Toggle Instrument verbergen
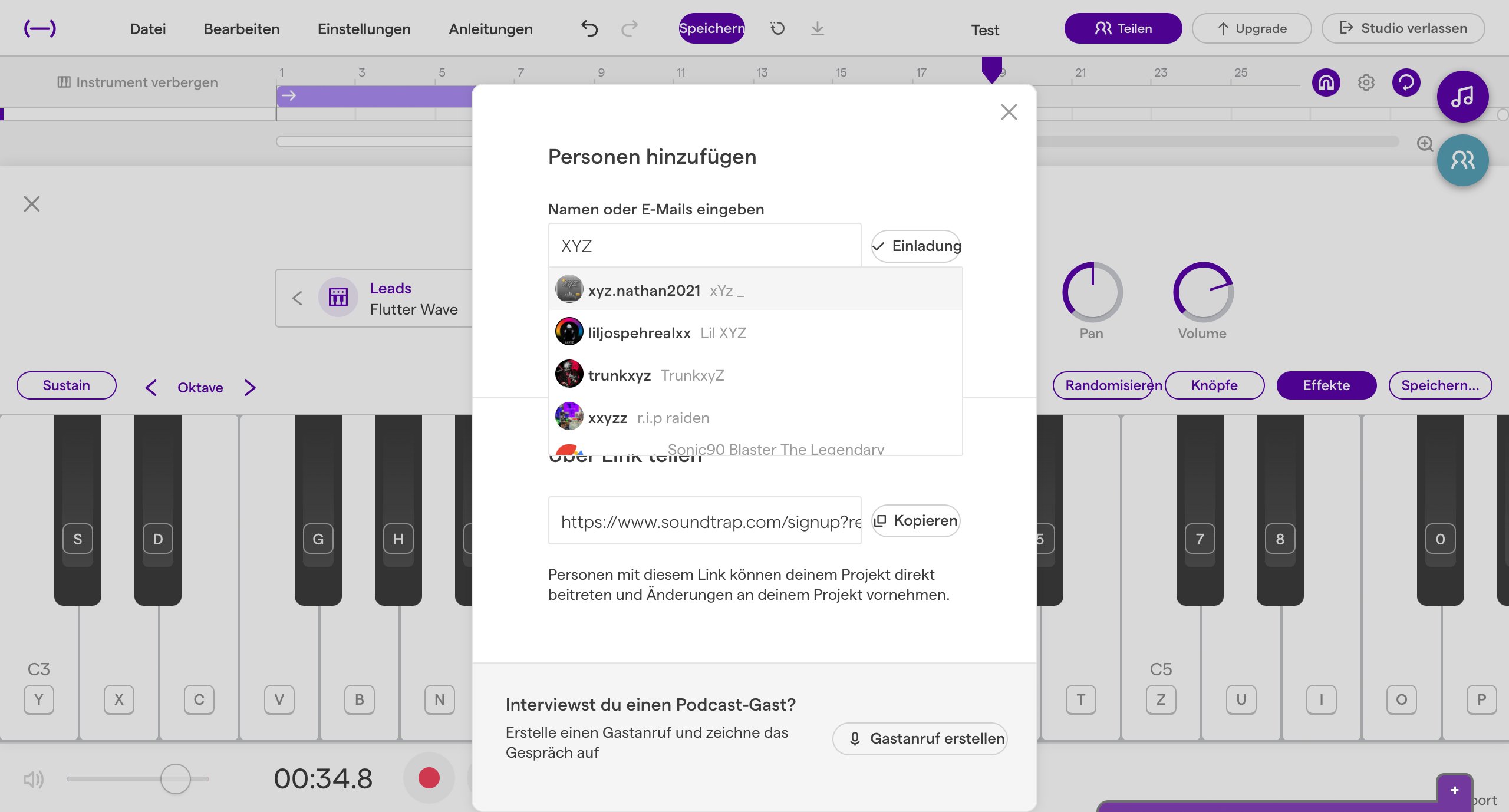 137,82
